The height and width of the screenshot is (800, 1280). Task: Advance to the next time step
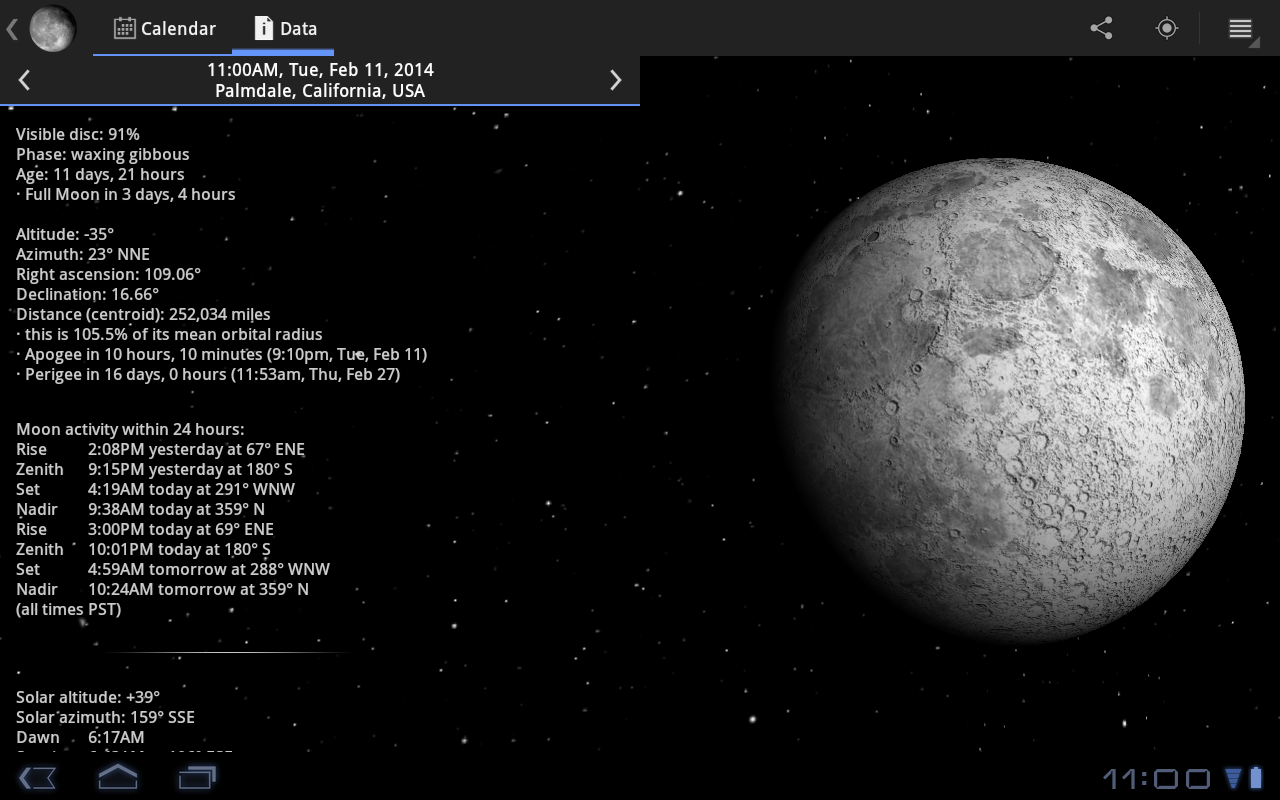(616, 80)
